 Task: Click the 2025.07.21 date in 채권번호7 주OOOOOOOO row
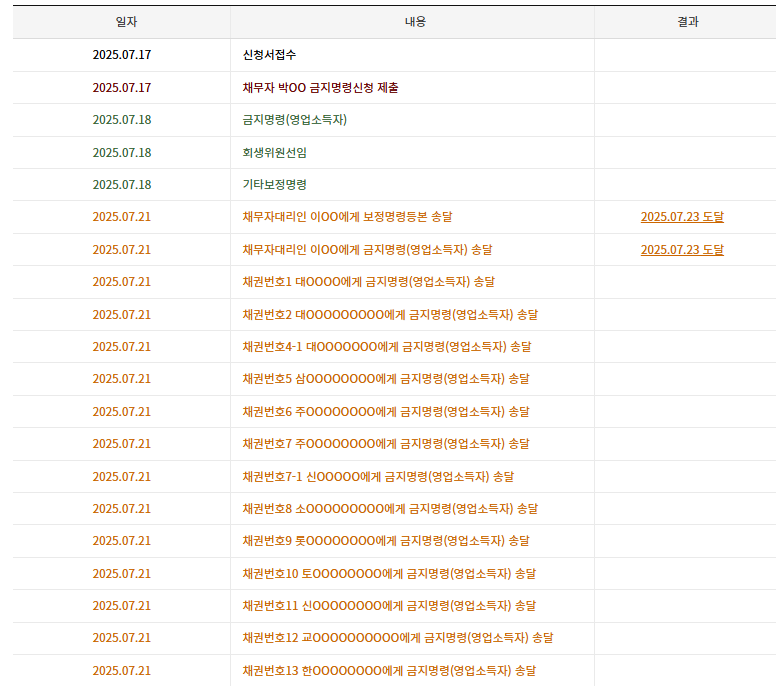(122, 443)
